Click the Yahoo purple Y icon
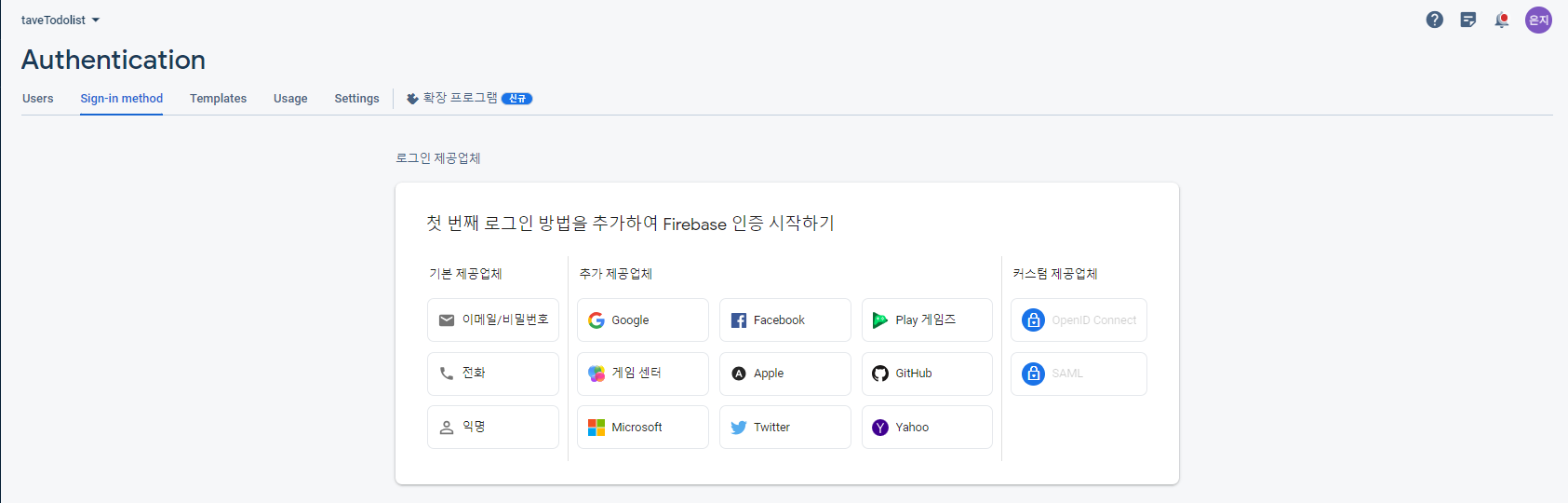 pyautogui.click(x=880, y=428)
